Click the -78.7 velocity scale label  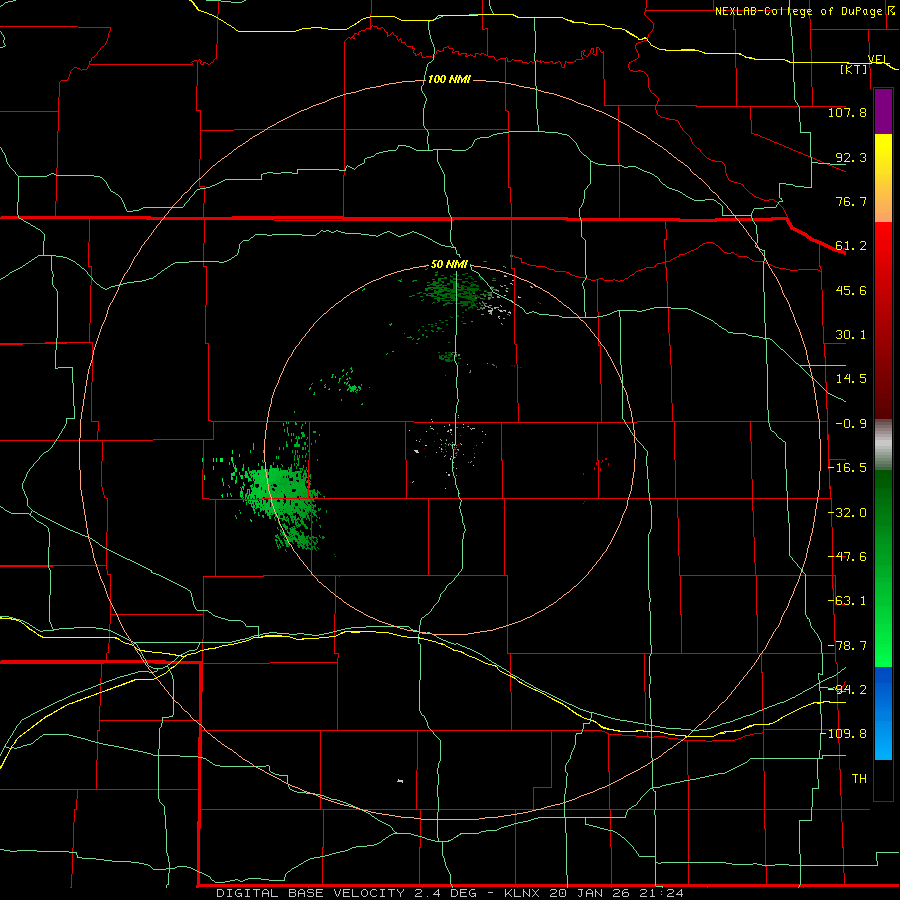847,646
